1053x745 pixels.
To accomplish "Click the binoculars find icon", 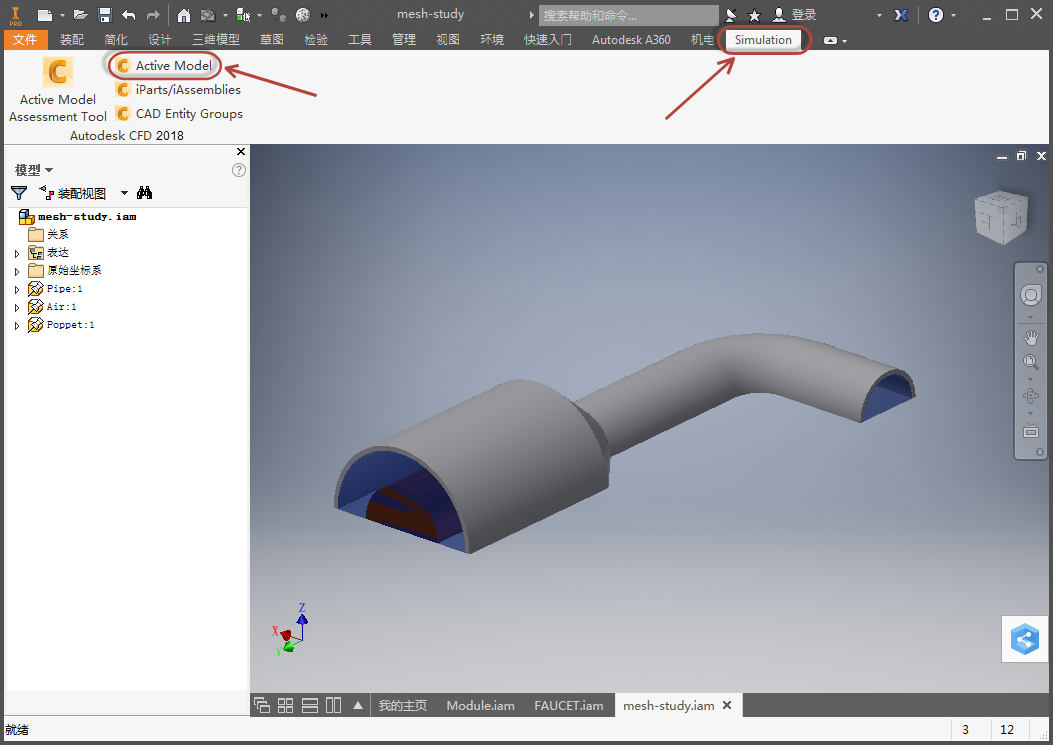I will click(x=144, y=193).
